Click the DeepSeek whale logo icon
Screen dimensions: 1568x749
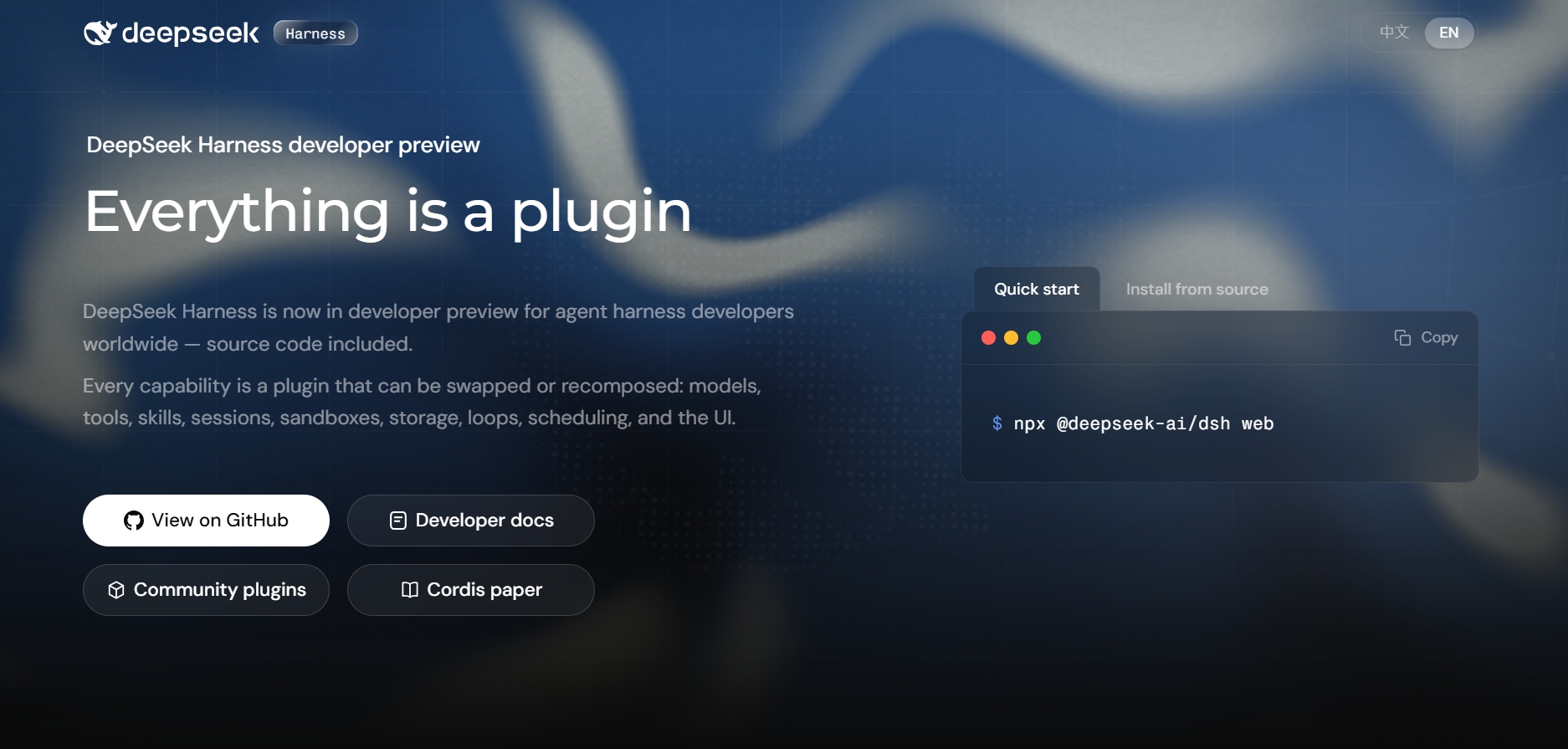pos(100,33)
